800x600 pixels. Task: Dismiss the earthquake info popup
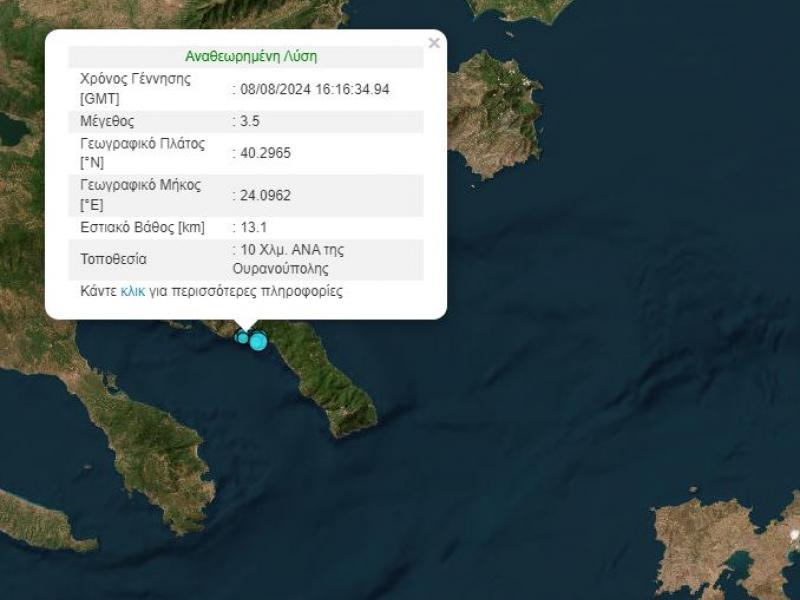pos(433,42)
